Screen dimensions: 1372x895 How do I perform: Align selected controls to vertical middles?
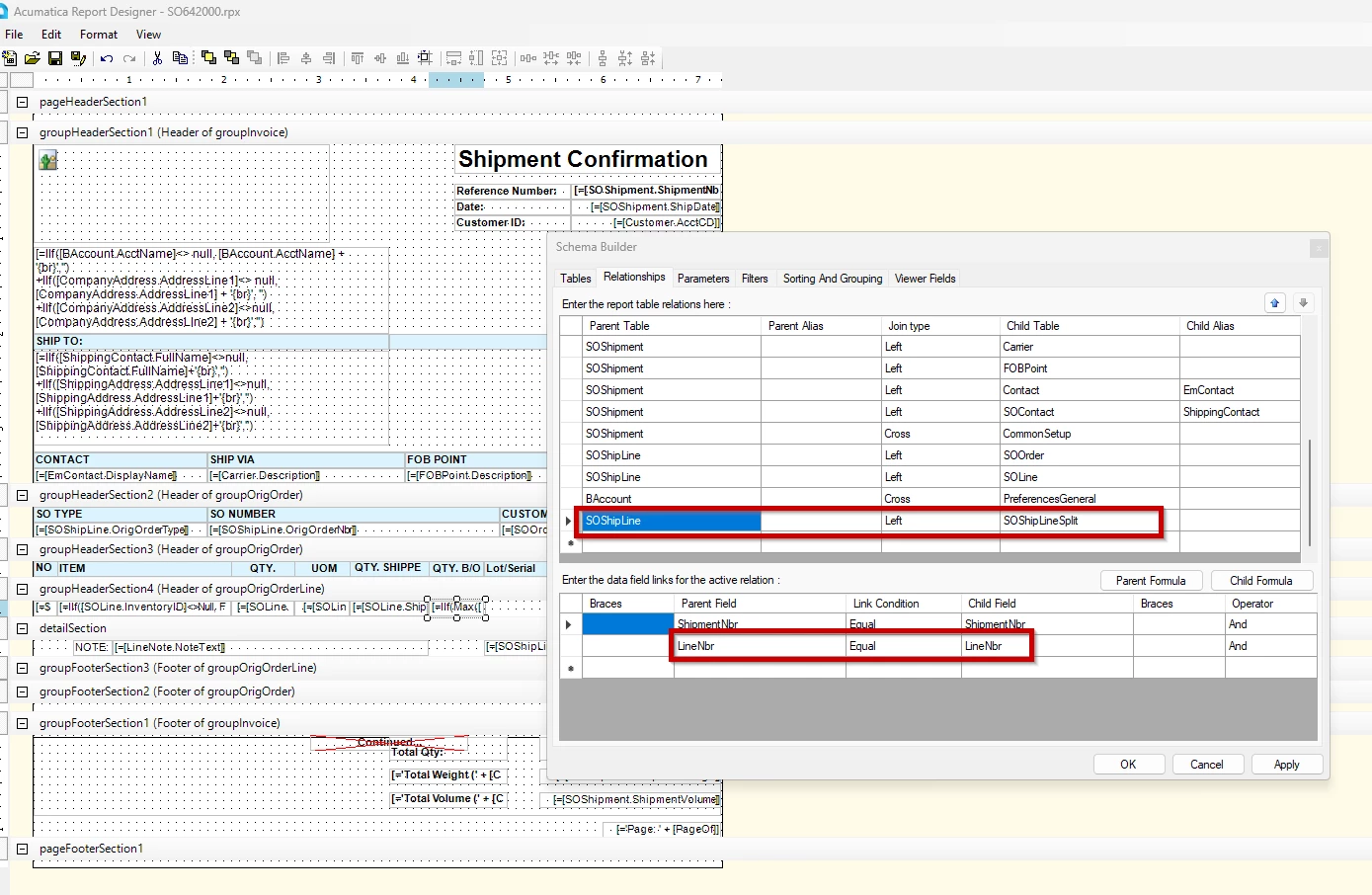point(380,58)
